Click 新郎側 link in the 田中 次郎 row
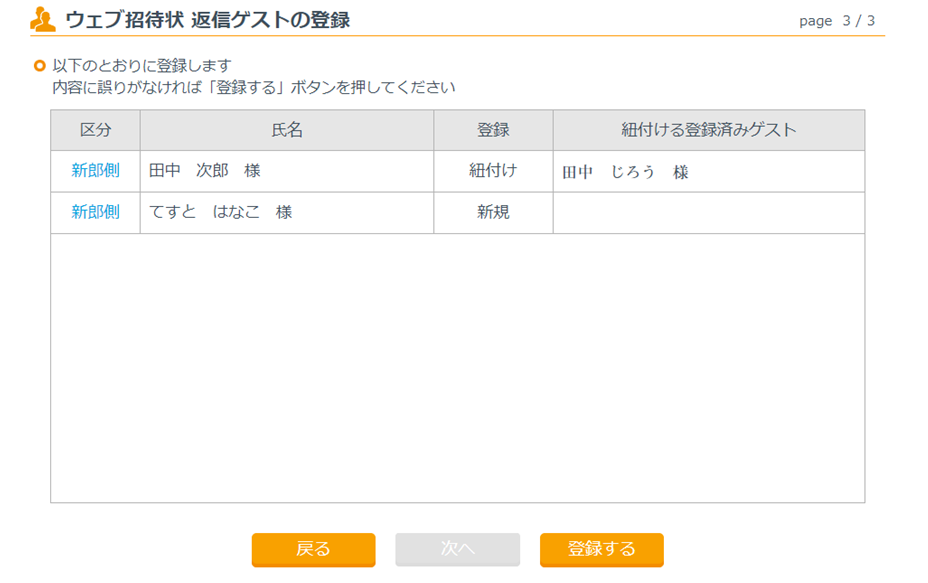Viewport: 928px width, 583px height. 95,171
